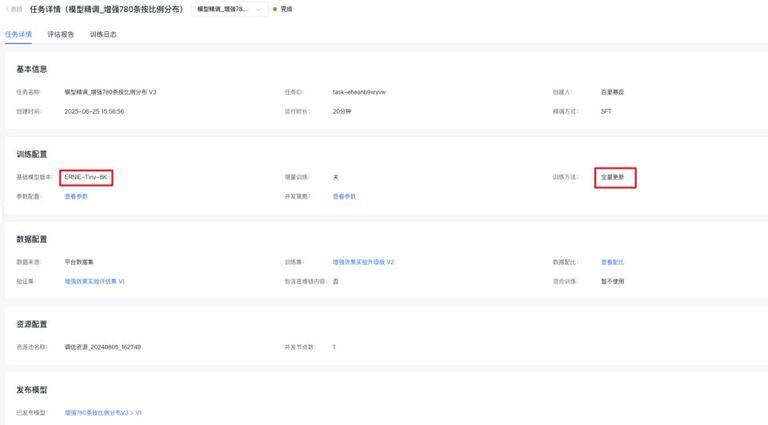
Task: Switch to the 任务详情 tab
Action: coord(18,34)
